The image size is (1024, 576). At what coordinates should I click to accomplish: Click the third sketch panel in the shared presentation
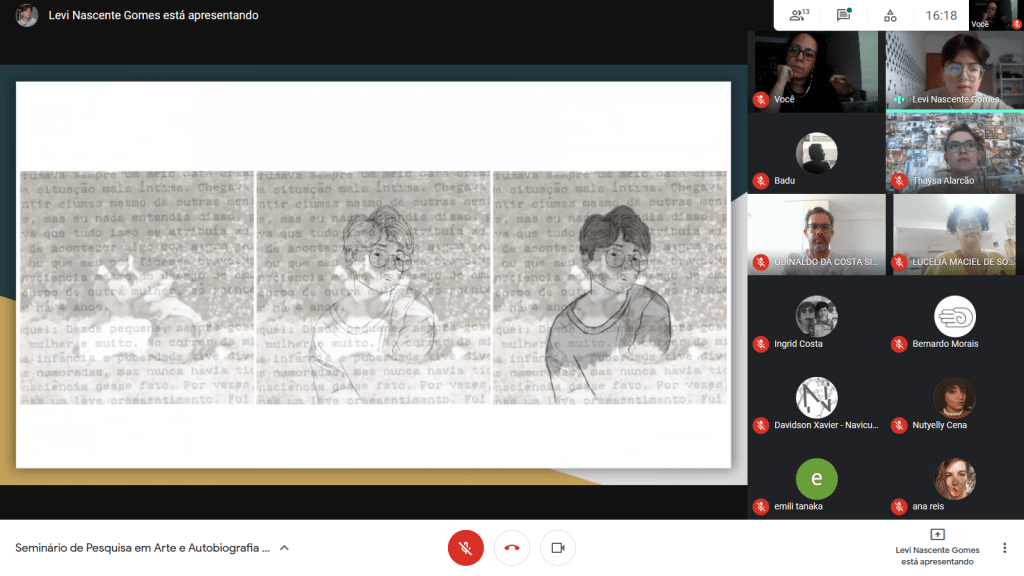tap(609, 287)
